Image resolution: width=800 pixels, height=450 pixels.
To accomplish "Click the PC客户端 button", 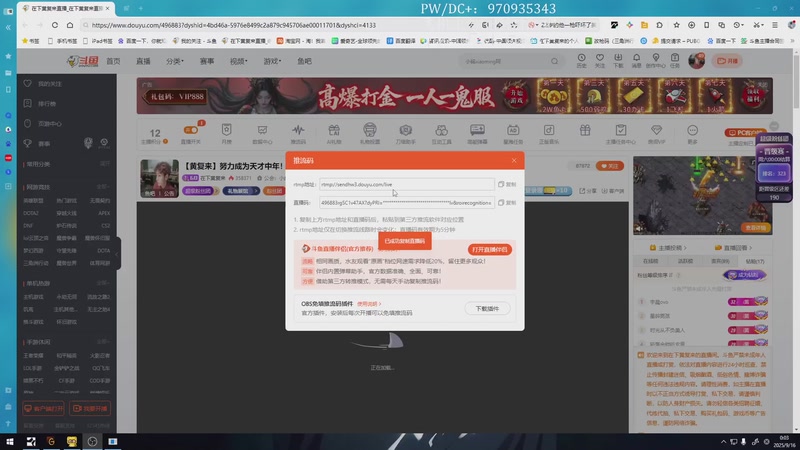I will (745, 133).
